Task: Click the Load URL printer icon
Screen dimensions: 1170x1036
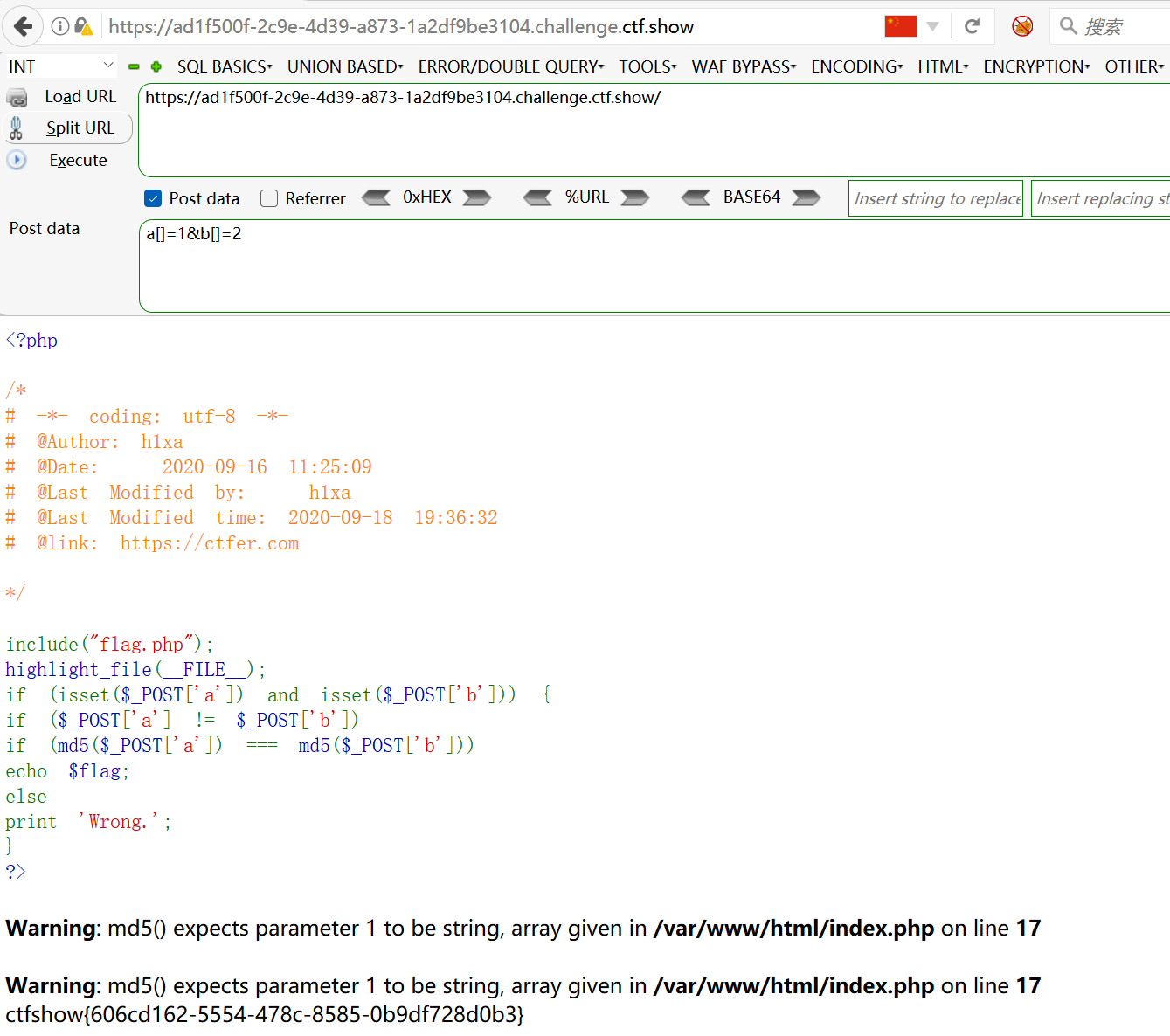Action: tap(17, 97)
